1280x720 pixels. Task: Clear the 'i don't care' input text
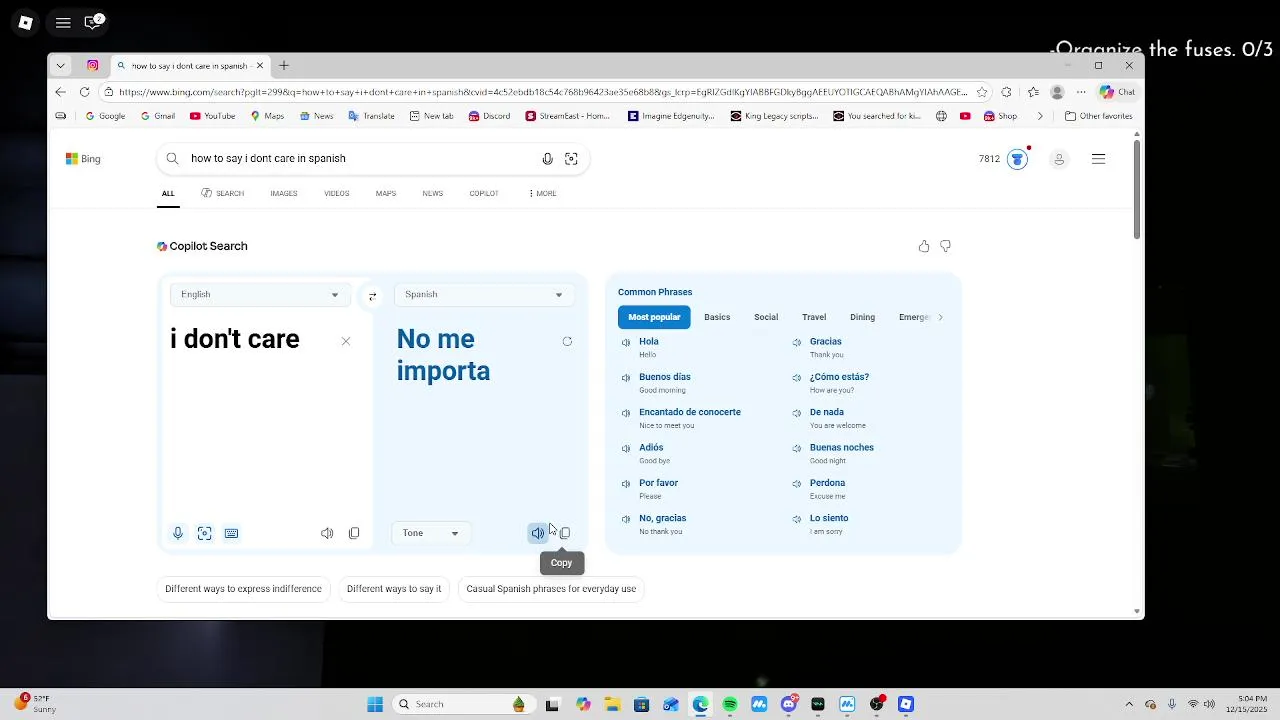(346, 341)
